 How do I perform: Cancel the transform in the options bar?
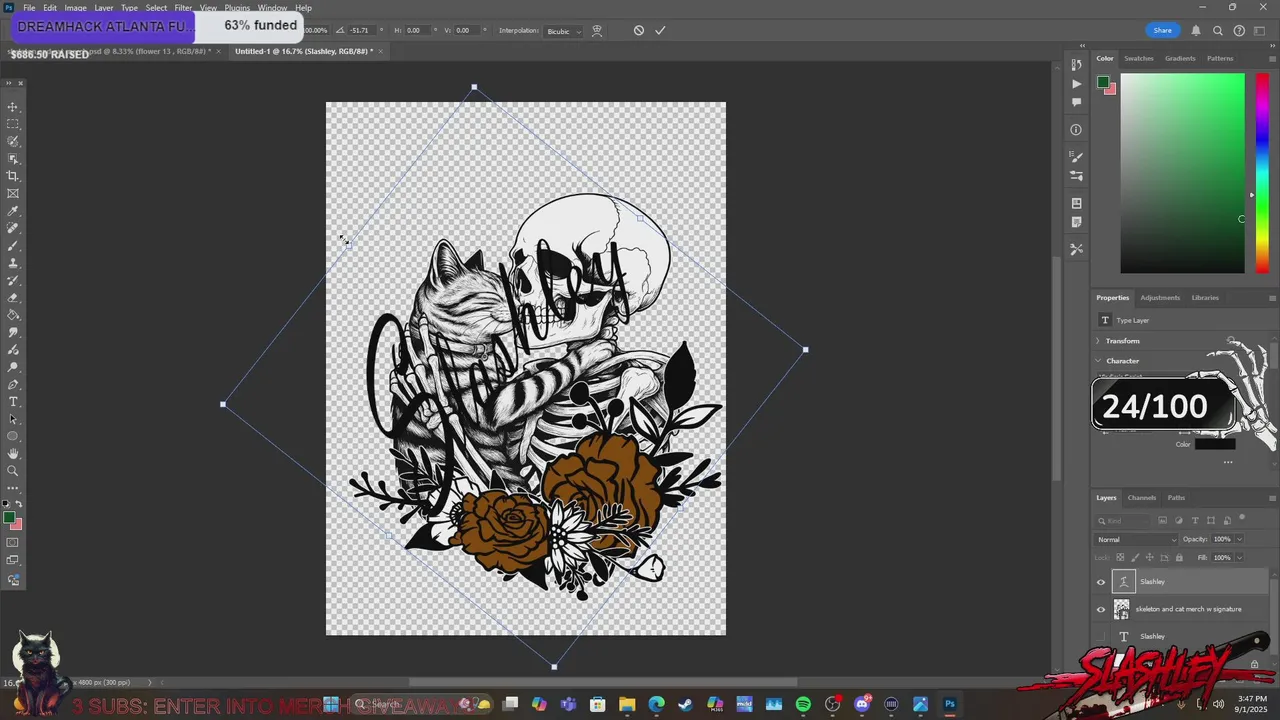pos(639,30)
